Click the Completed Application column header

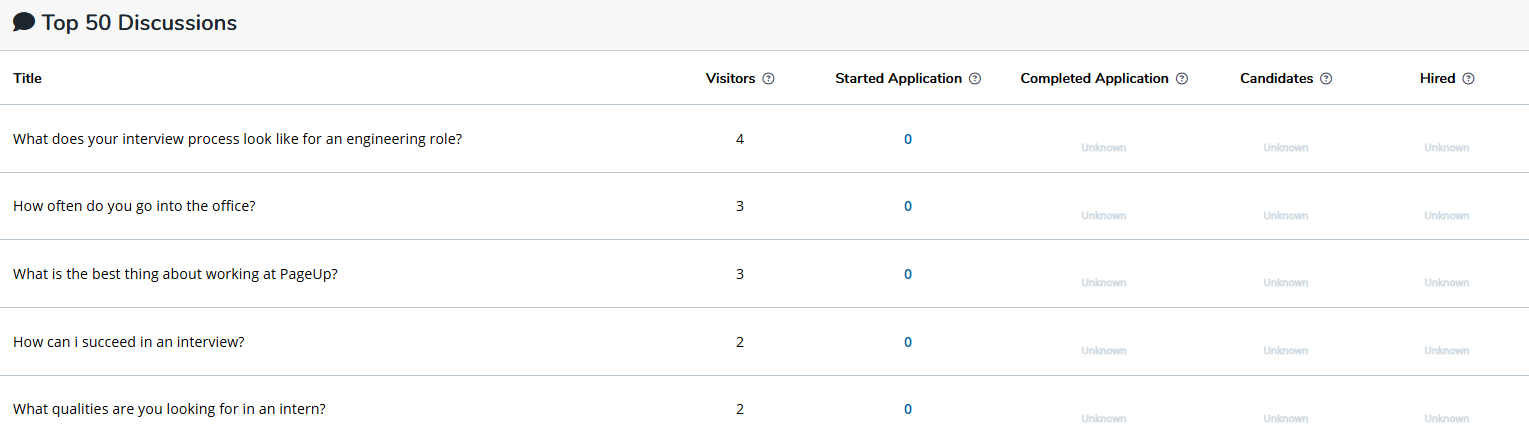pos(1094,78)
